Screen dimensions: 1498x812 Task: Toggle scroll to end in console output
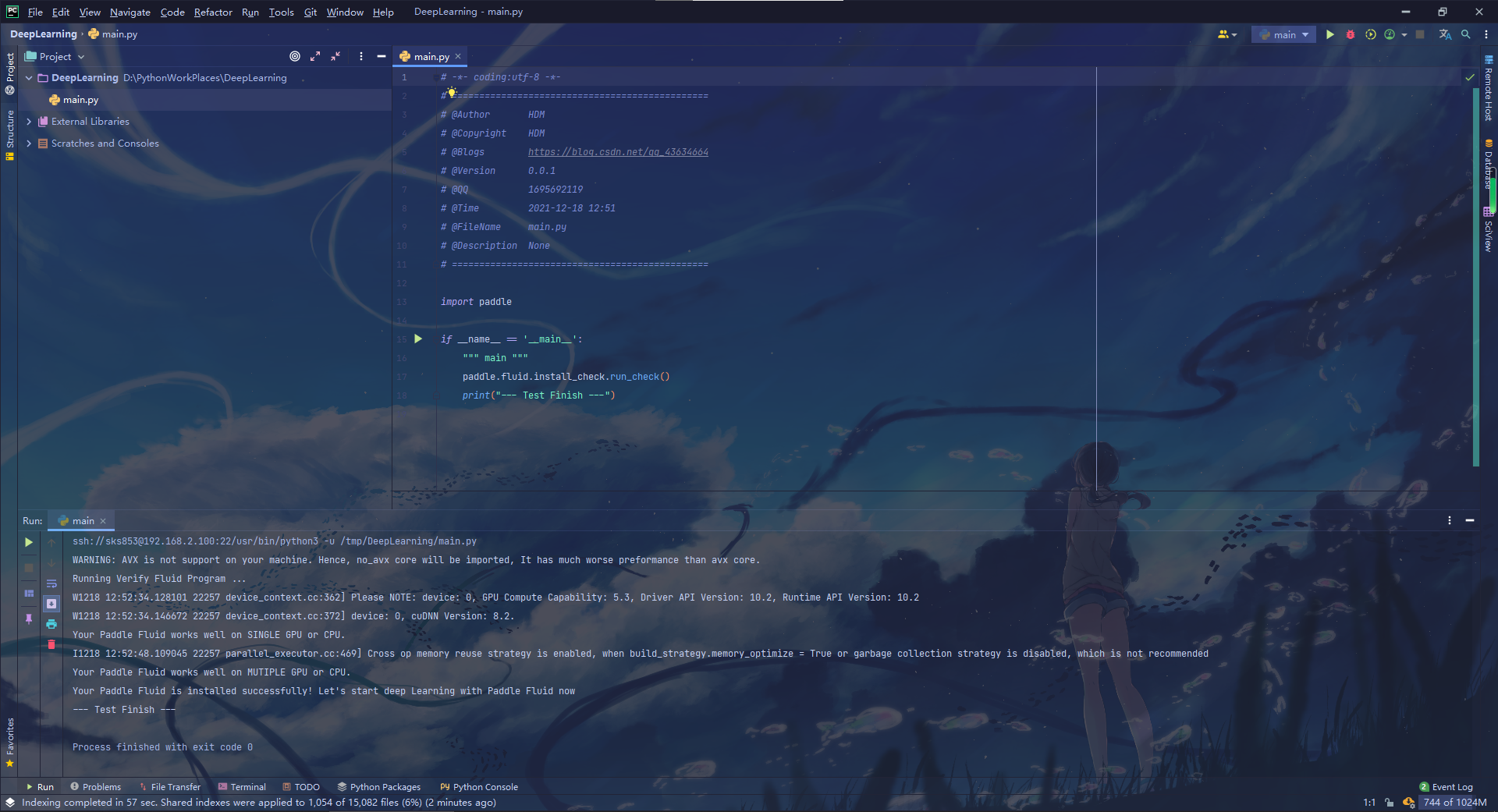[x=51, y=604]
